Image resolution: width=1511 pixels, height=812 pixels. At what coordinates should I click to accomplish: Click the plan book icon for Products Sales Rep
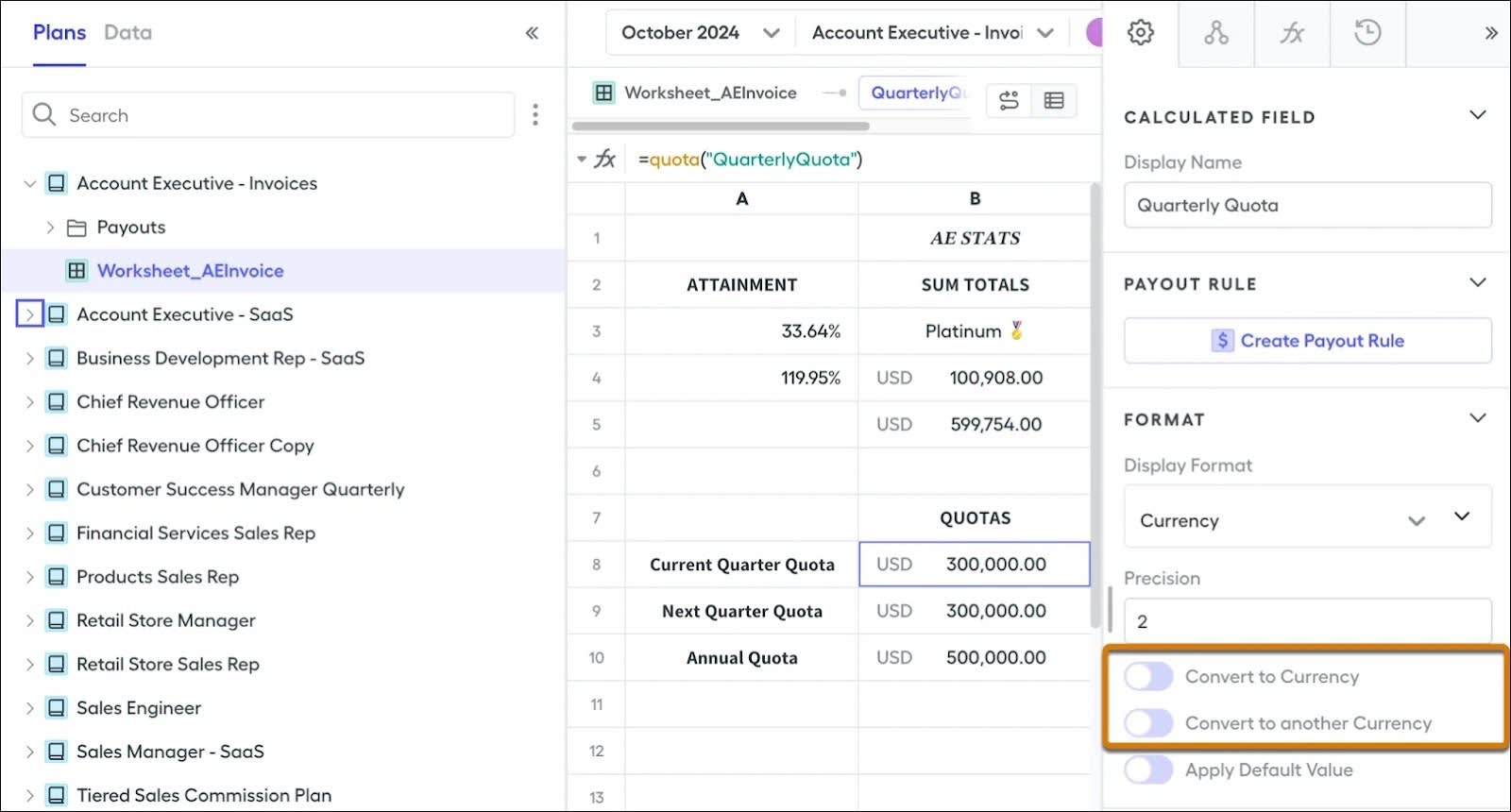[57, 577]
